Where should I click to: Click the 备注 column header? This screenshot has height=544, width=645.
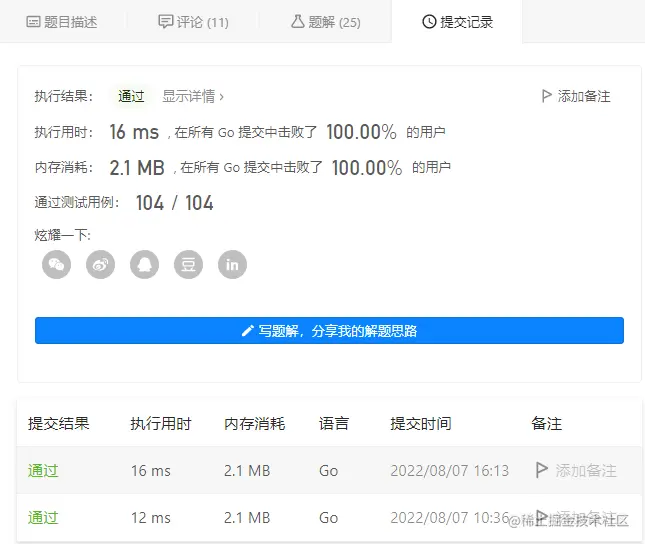[x=547, y=423]
